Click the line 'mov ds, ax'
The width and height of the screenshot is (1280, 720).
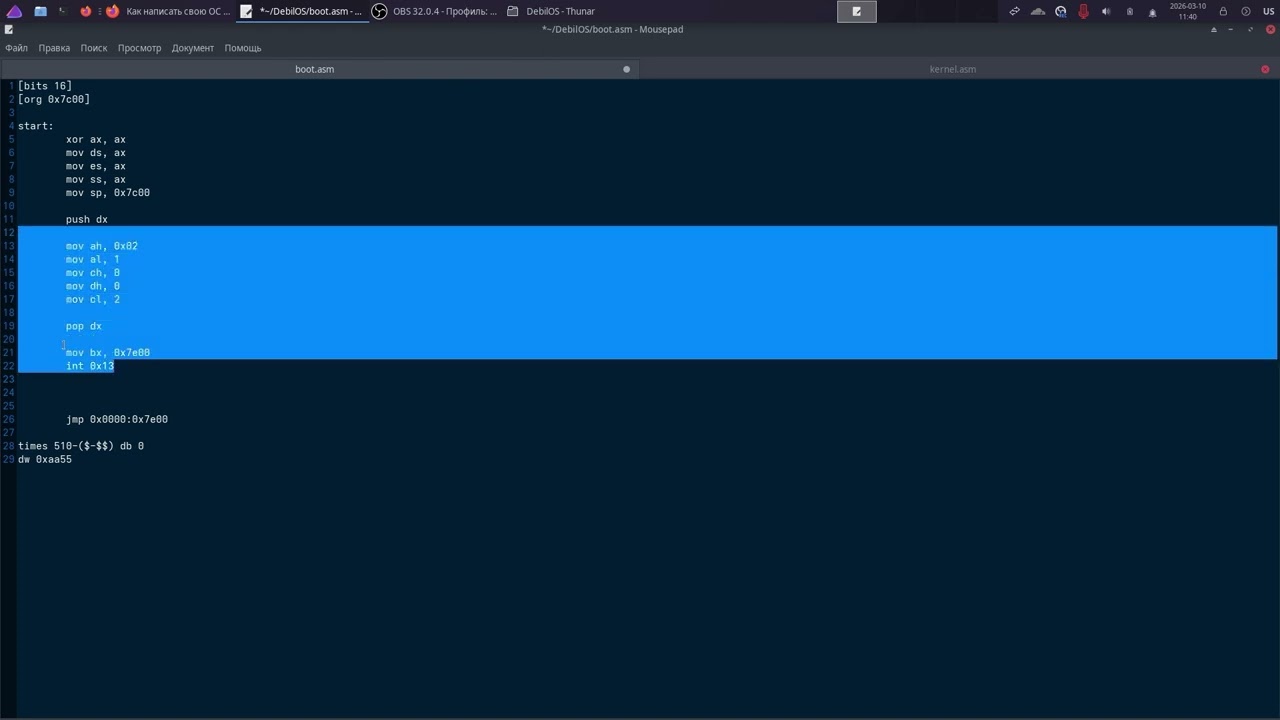tap(96, 153)
